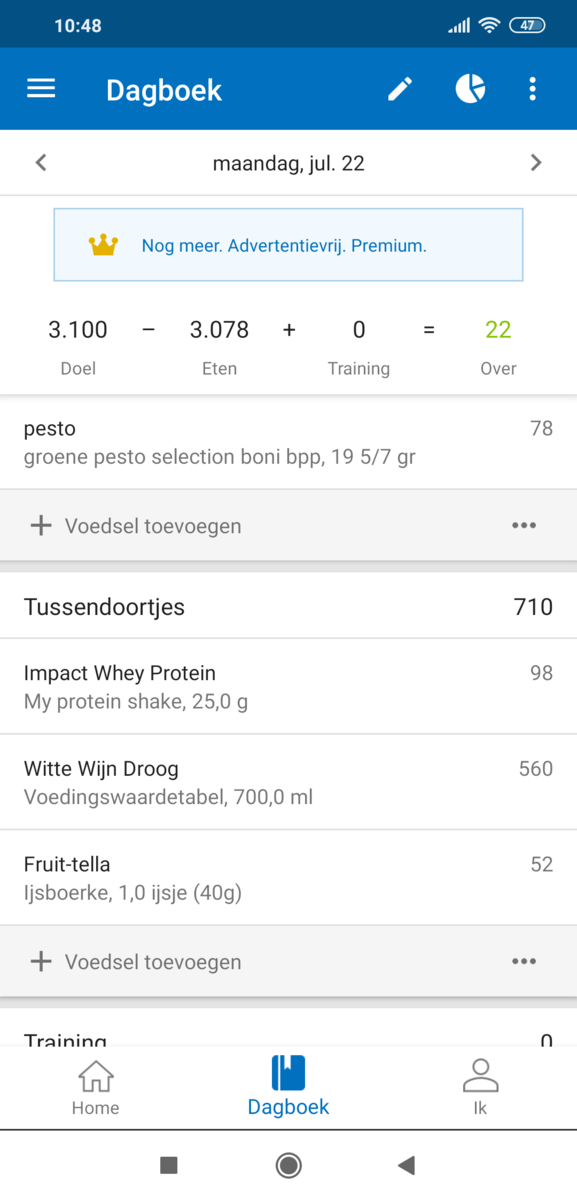
Task: Open quick actions for the Tussendoortjes meal
Action: point(523,961)
